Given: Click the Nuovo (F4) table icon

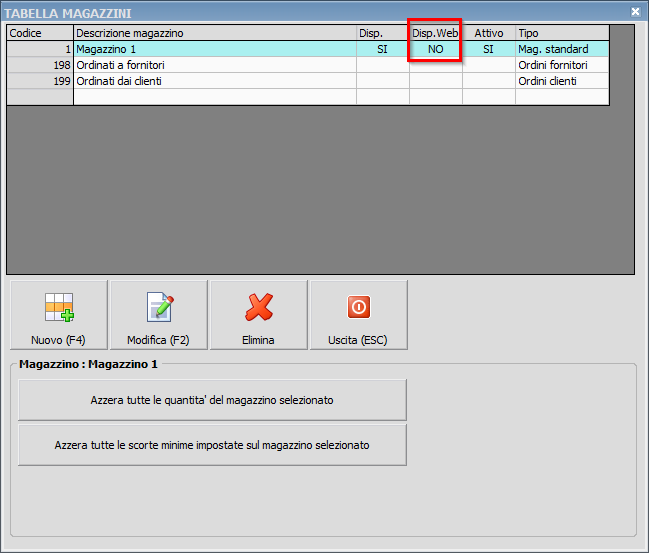Looking at the screenshot, I should [x=59, y=307].
